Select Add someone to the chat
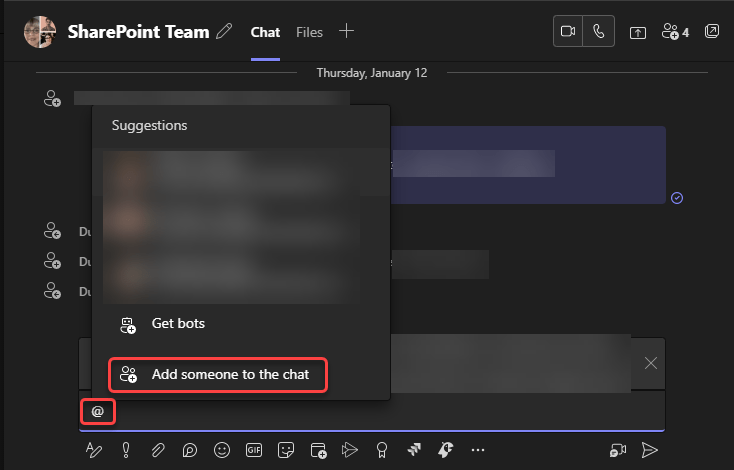This screenshot has width=734, height=470. click(217, 375)
